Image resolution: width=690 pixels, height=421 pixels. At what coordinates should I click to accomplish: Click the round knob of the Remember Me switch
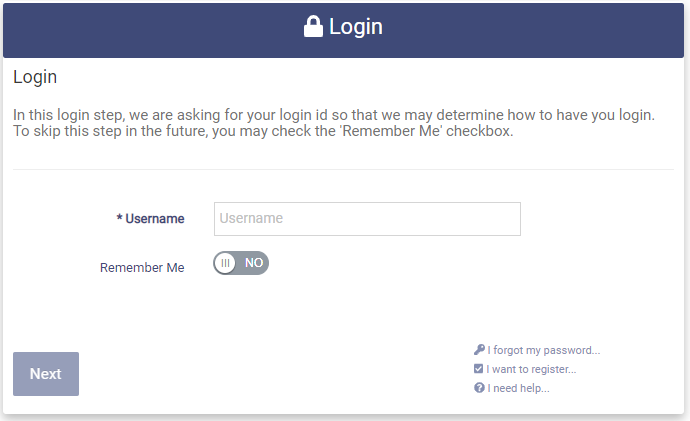[226, 263]
